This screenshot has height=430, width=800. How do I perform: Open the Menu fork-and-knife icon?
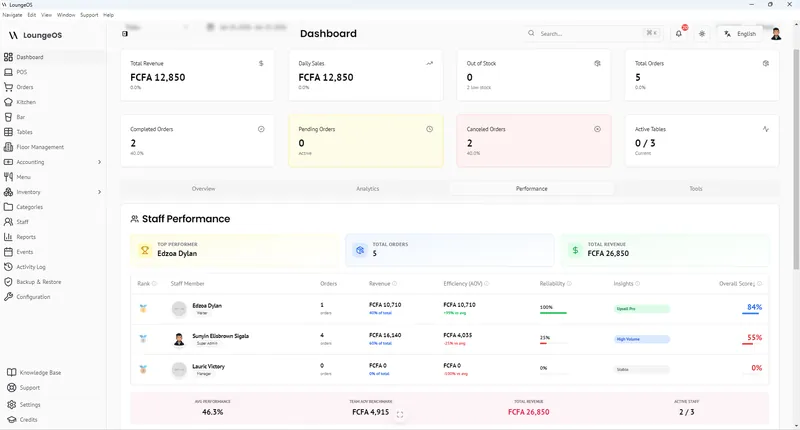click(x=8, y=177)
